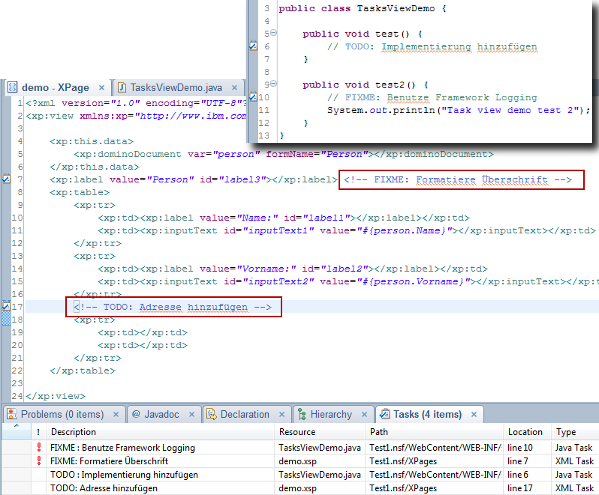This screenshot has height=495, width=599.
Task: Click the inputText1 line in XPage source
Action: click(346, 230)
